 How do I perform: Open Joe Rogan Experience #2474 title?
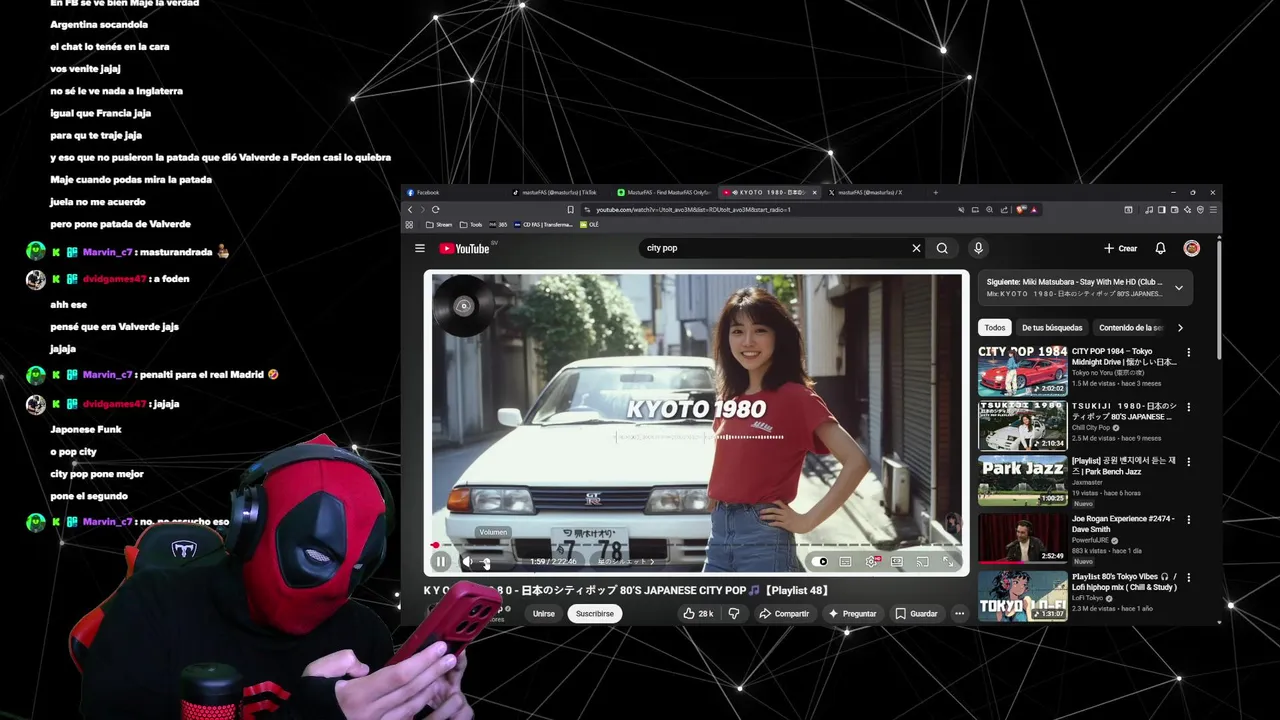click(x=1123, y=524)
